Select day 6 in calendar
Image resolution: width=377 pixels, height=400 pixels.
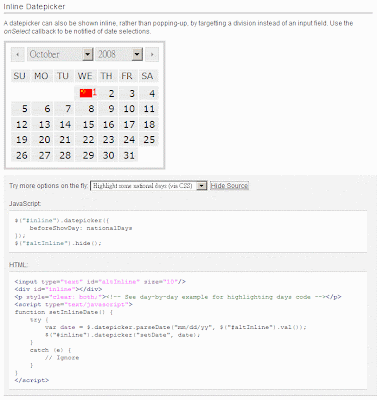(x=42, y=109)
